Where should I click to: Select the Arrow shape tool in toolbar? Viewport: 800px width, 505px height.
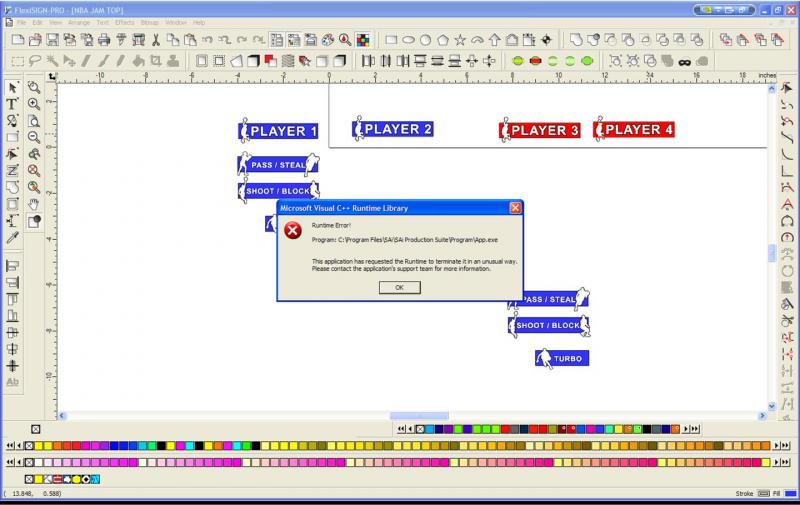[494, 40]
